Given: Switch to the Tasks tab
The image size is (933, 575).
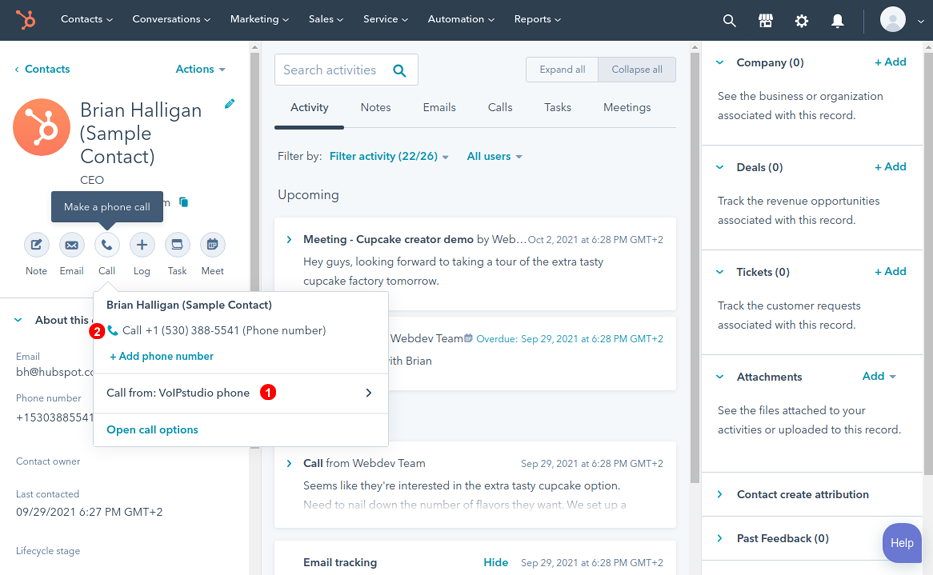Looking at the screenshot, I should 558,108.
